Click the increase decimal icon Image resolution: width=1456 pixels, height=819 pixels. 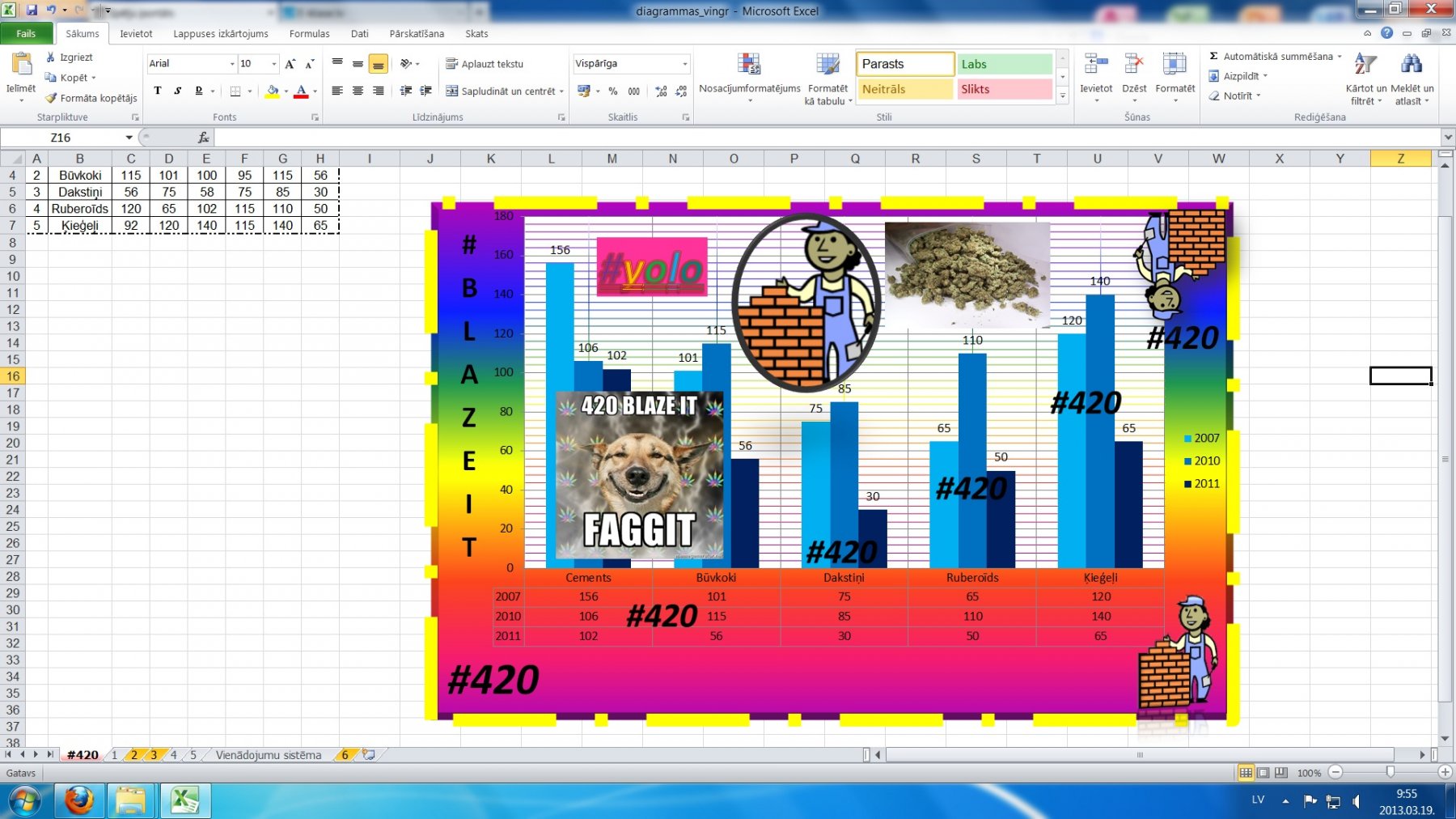point(662,91)
